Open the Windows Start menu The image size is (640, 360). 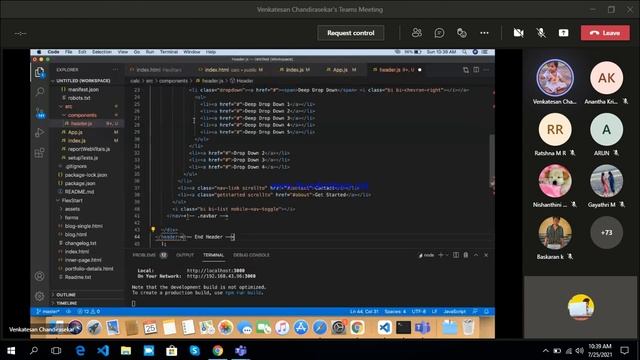(11, 351)
